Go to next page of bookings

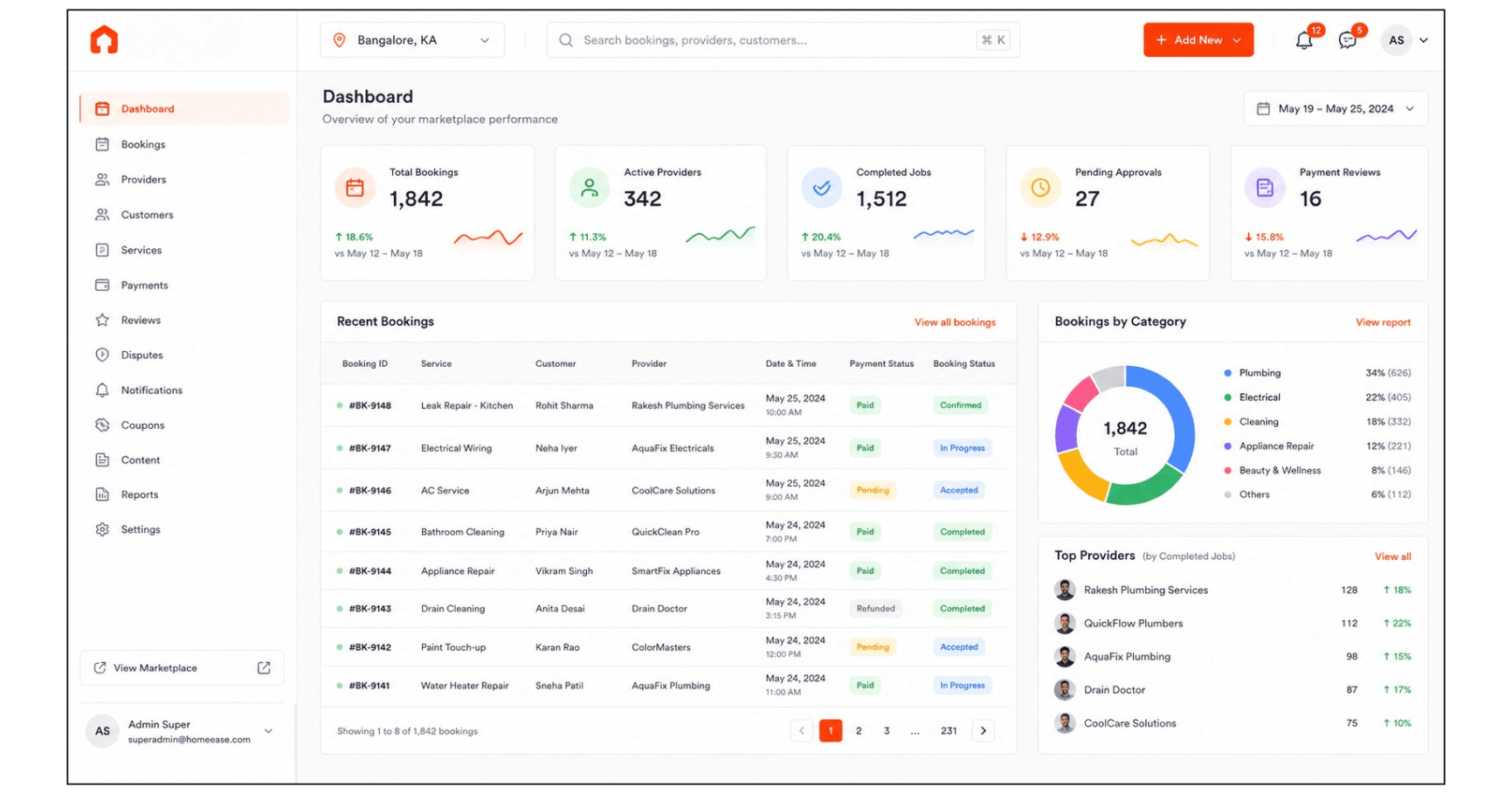(983, 731)
